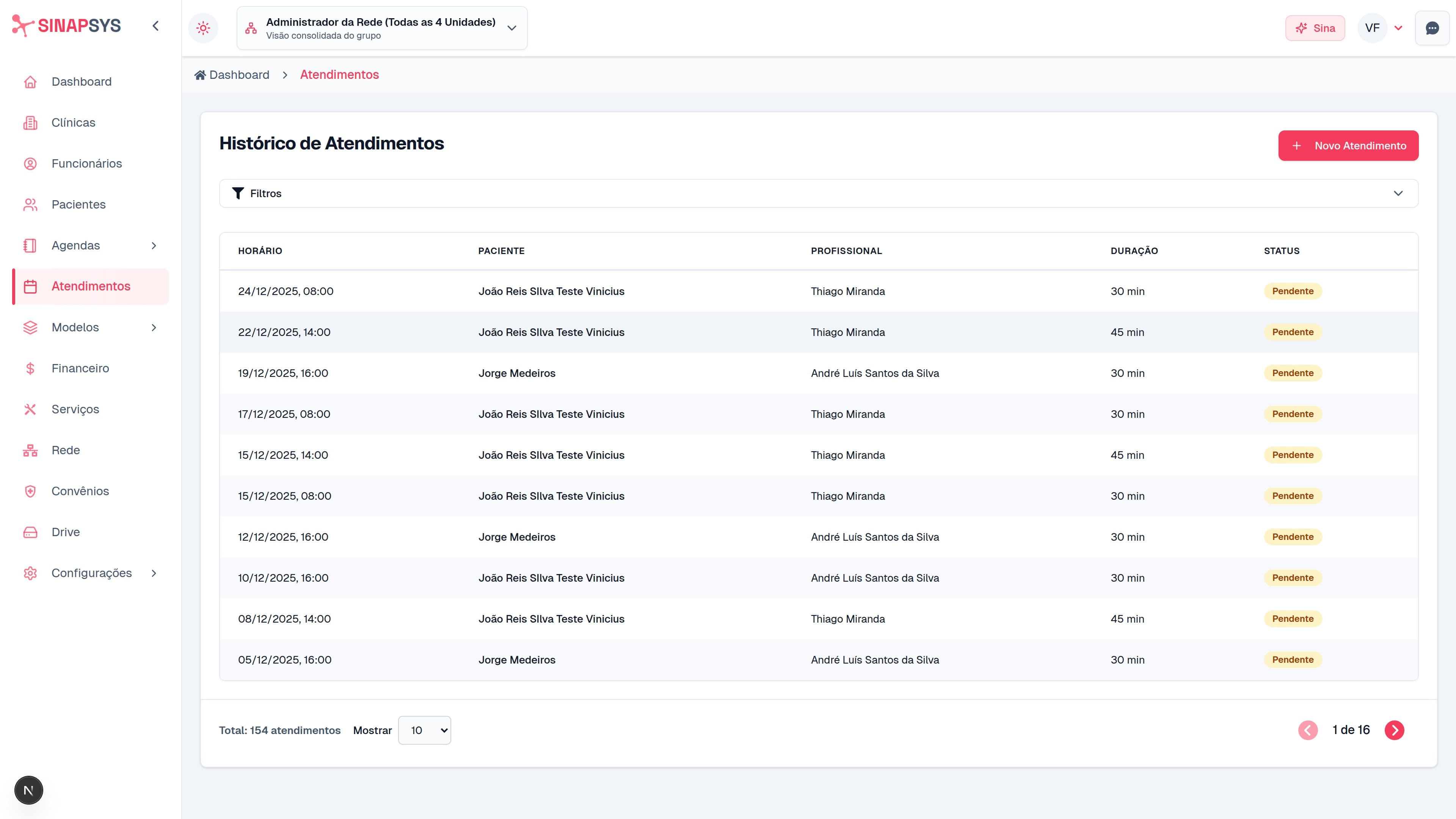This screenshot has width=1456, height=819.
Task: Click the Sina AI assistant button
Action: 1315,28
